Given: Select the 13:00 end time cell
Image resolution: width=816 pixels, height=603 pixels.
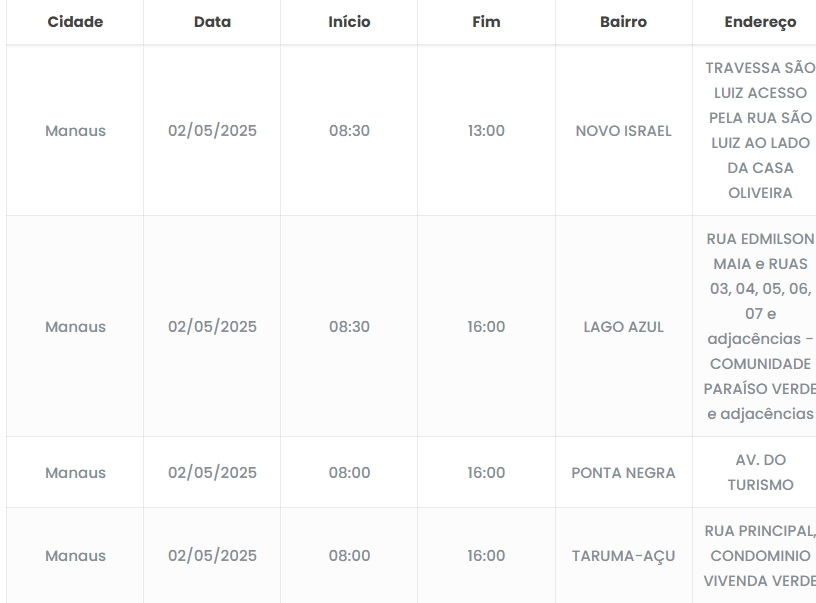Looking at the screenshot, I should tap(486, 131).
